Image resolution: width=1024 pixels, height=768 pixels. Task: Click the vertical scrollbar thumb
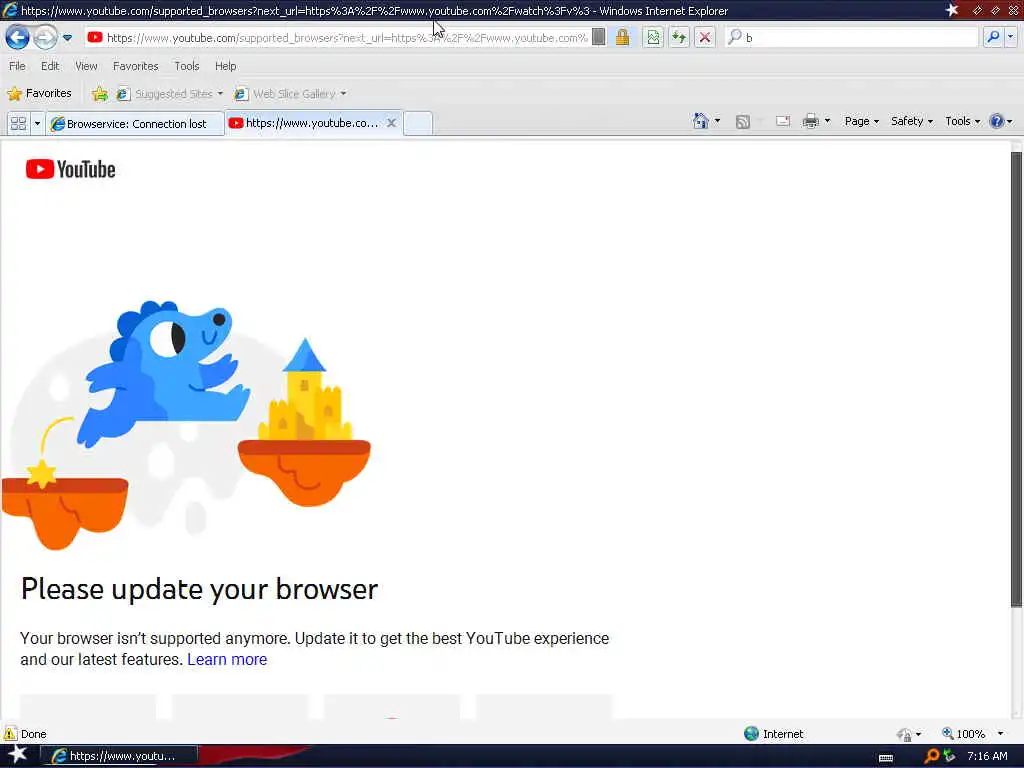1016,379
